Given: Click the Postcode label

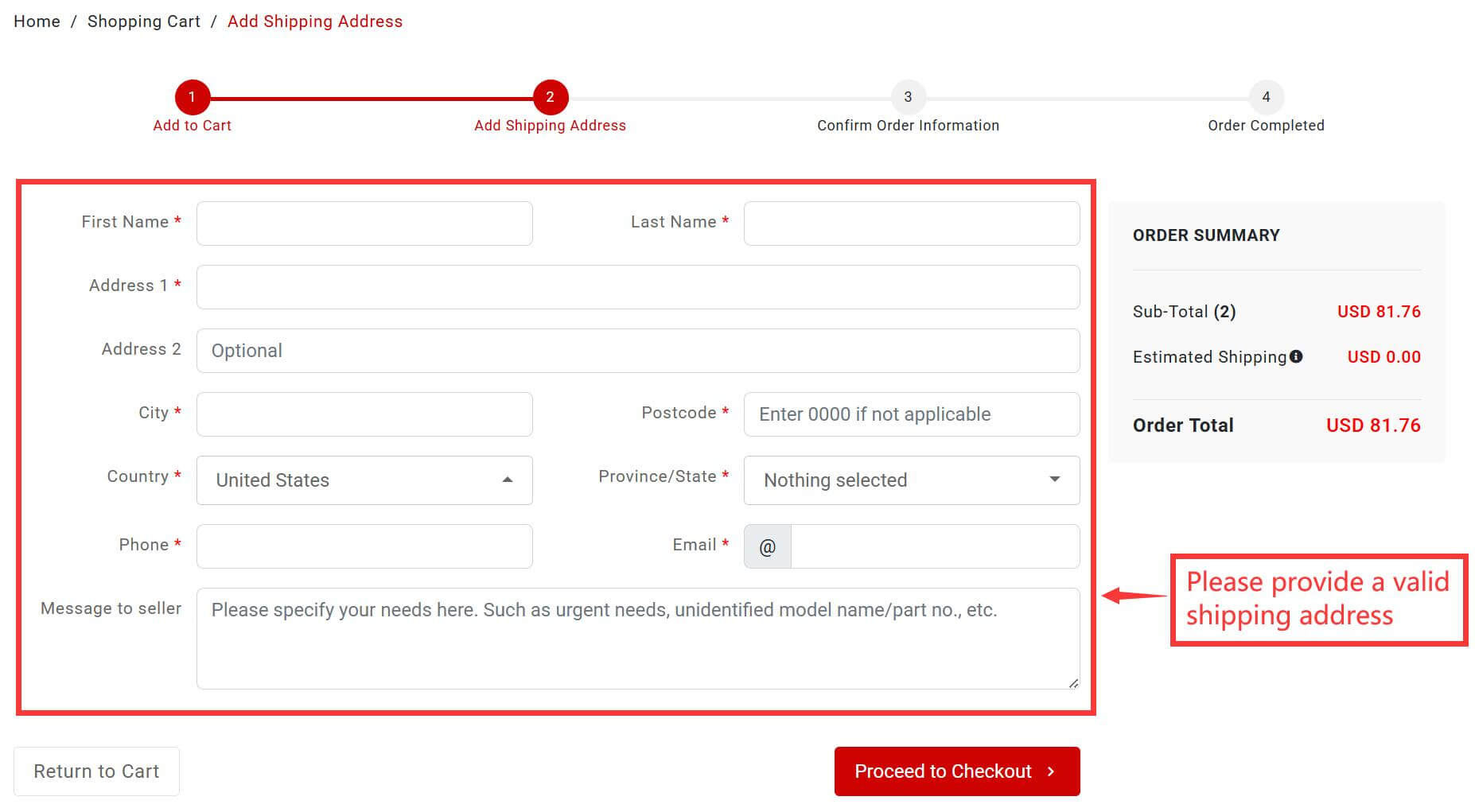Looking at the screenshot, I should [679, 413].
